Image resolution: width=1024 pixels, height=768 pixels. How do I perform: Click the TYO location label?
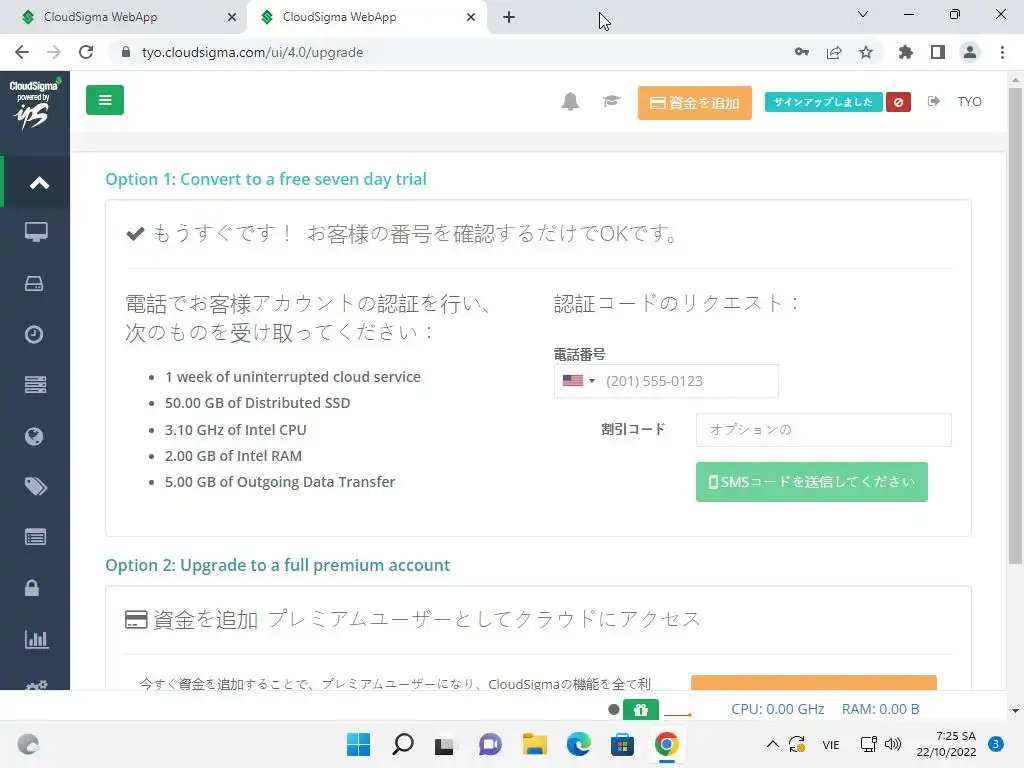tap(969, 101)
